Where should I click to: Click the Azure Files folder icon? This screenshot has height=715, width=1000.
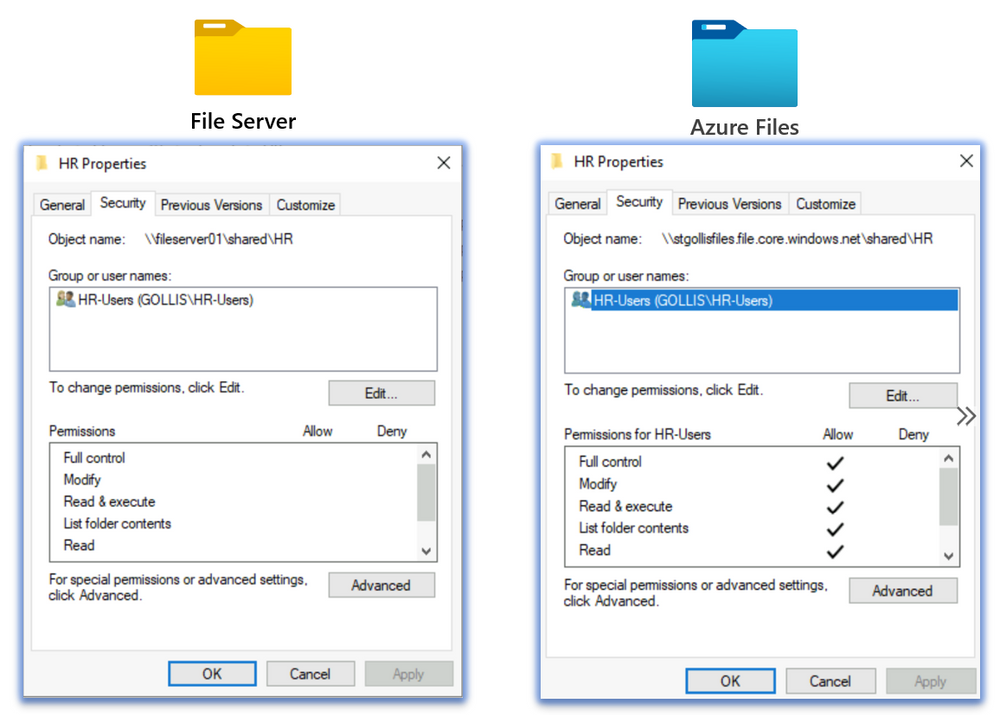(744, 62)
